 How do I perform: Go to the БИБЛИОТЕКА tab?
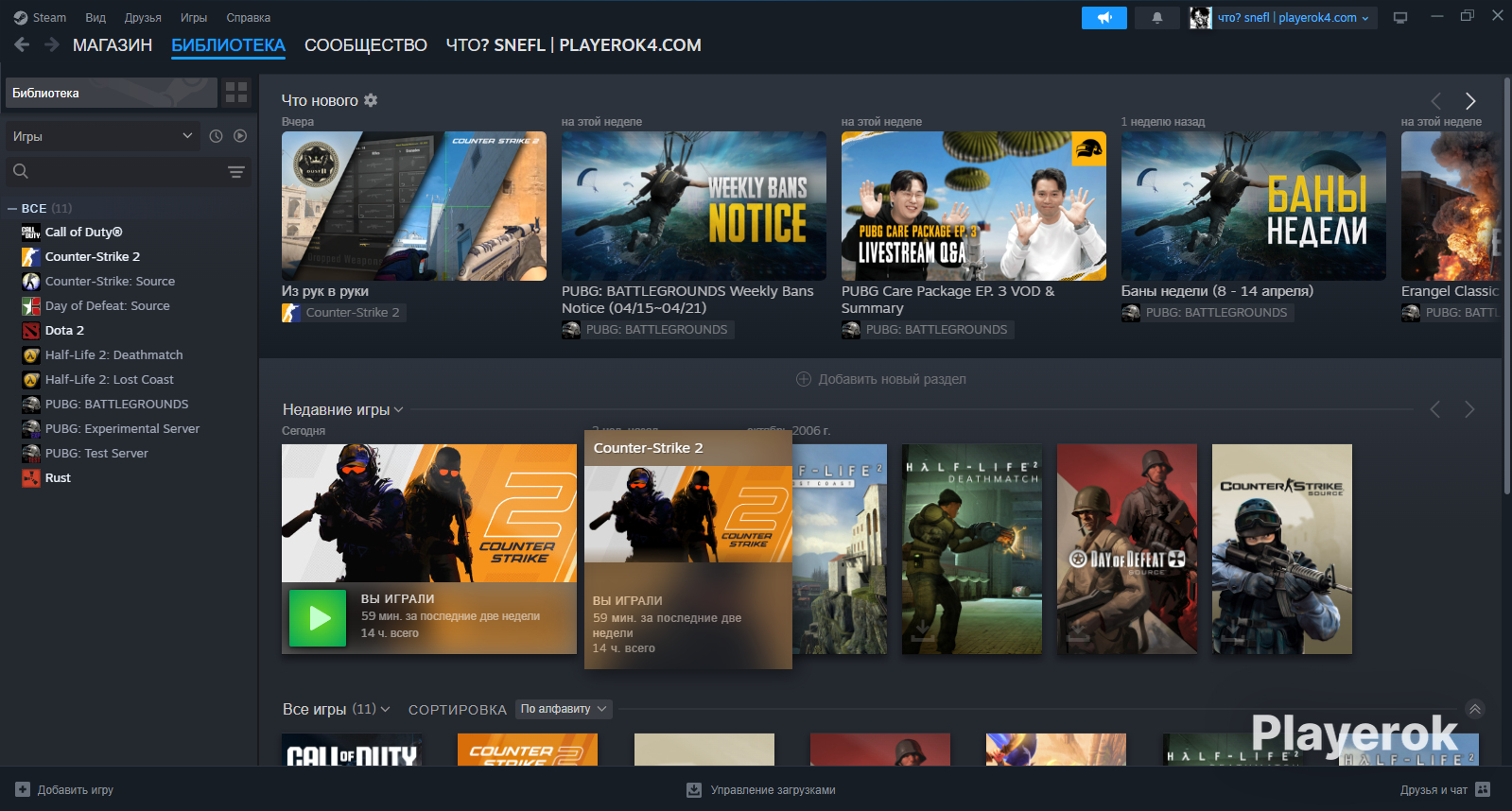(x=228, y=45)
